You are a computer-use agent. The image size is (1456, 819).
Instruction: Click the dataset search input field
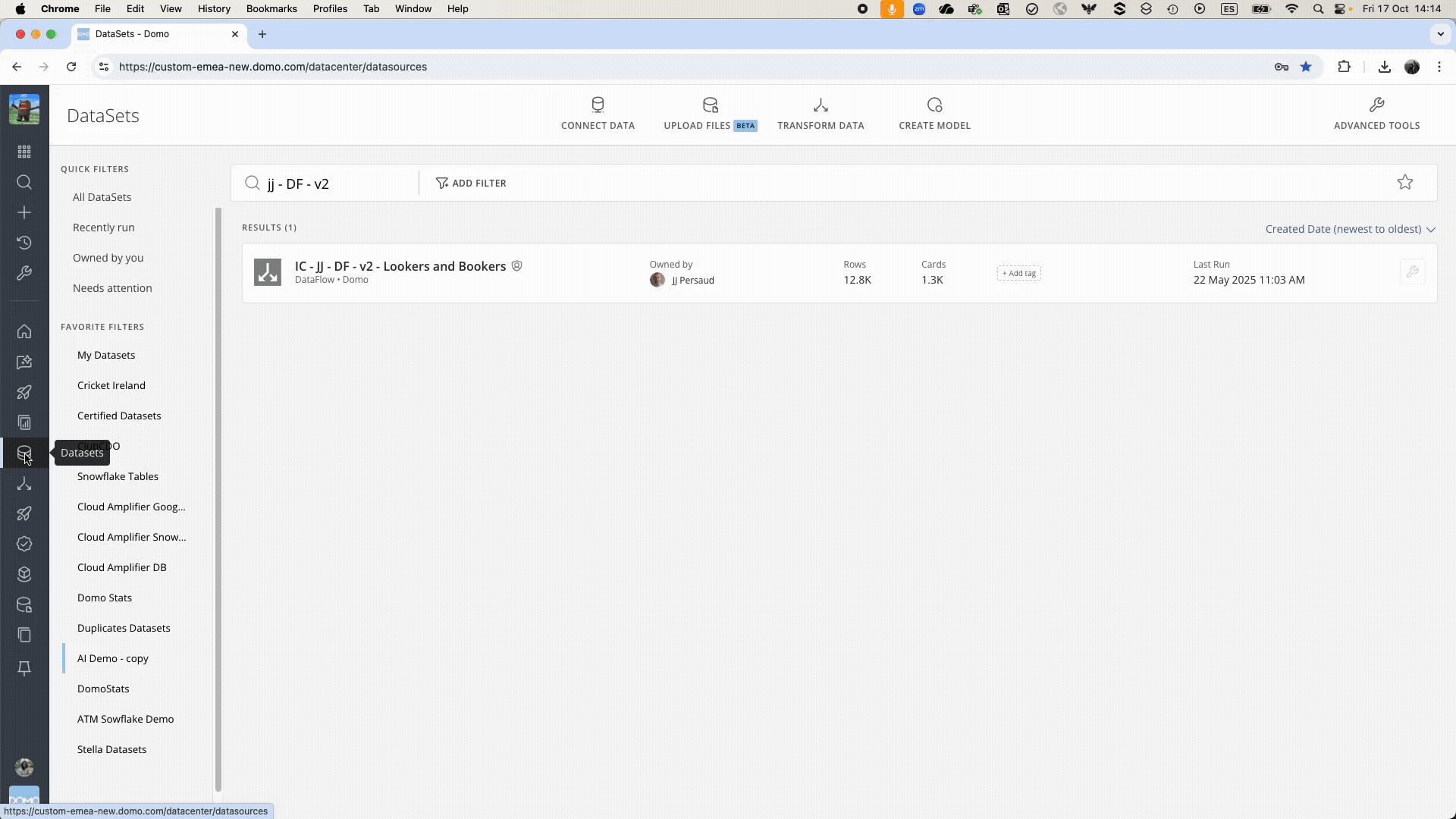click(334, 184)
